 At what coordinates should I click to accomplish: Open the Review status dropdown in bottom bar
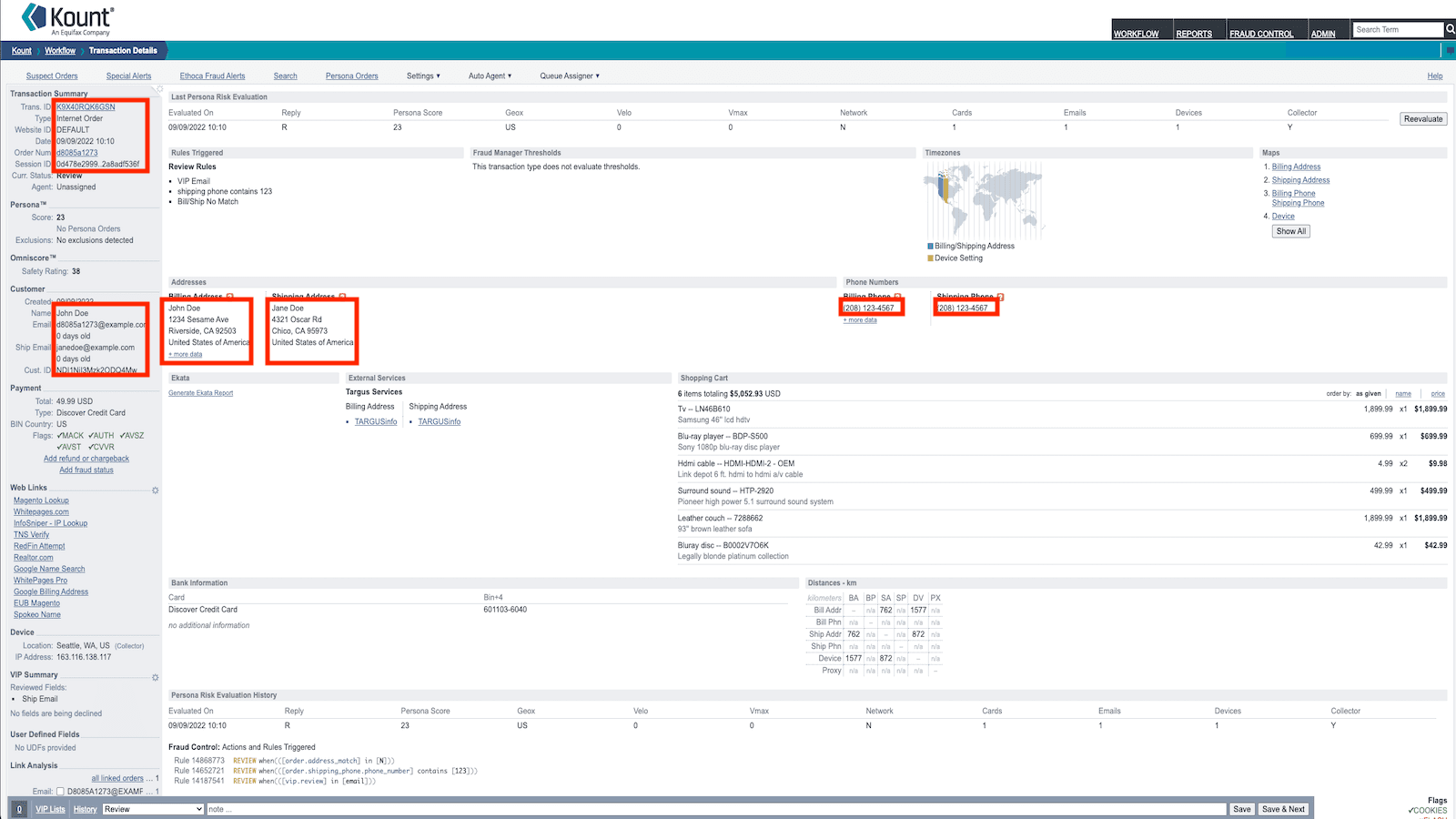[x=153, y=809]
